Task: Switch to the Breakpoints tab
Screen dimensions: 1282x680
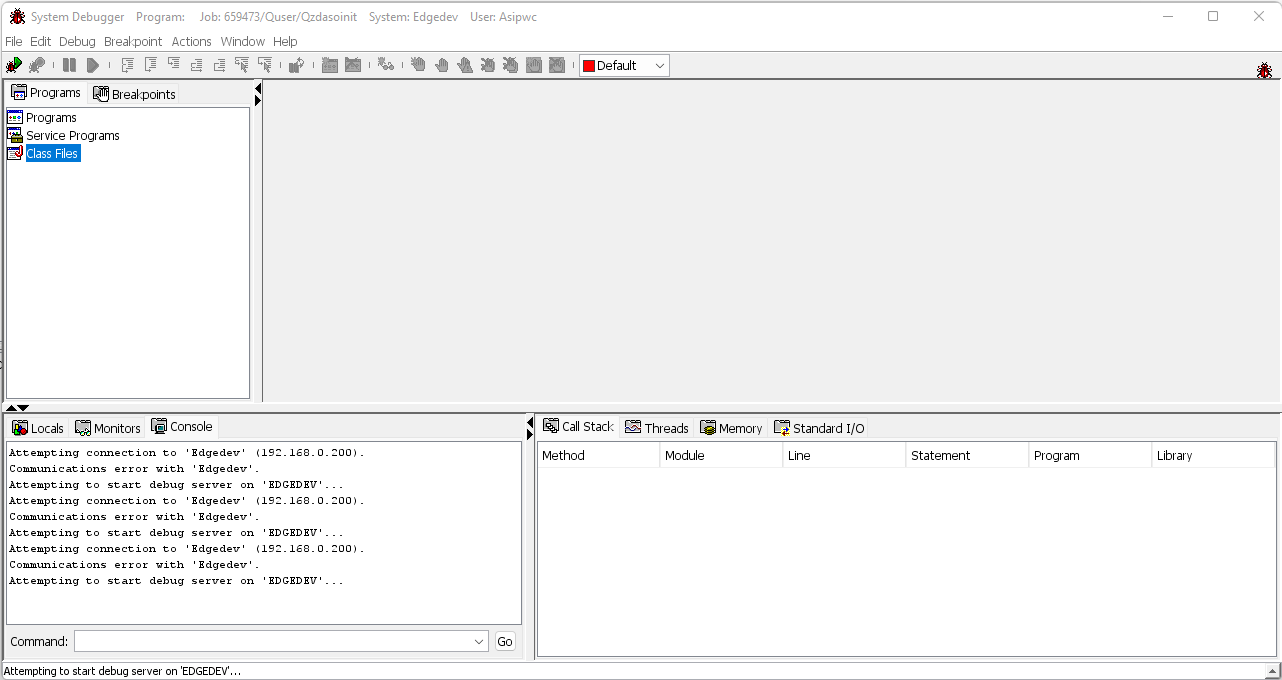Action: tap(135, 94)
